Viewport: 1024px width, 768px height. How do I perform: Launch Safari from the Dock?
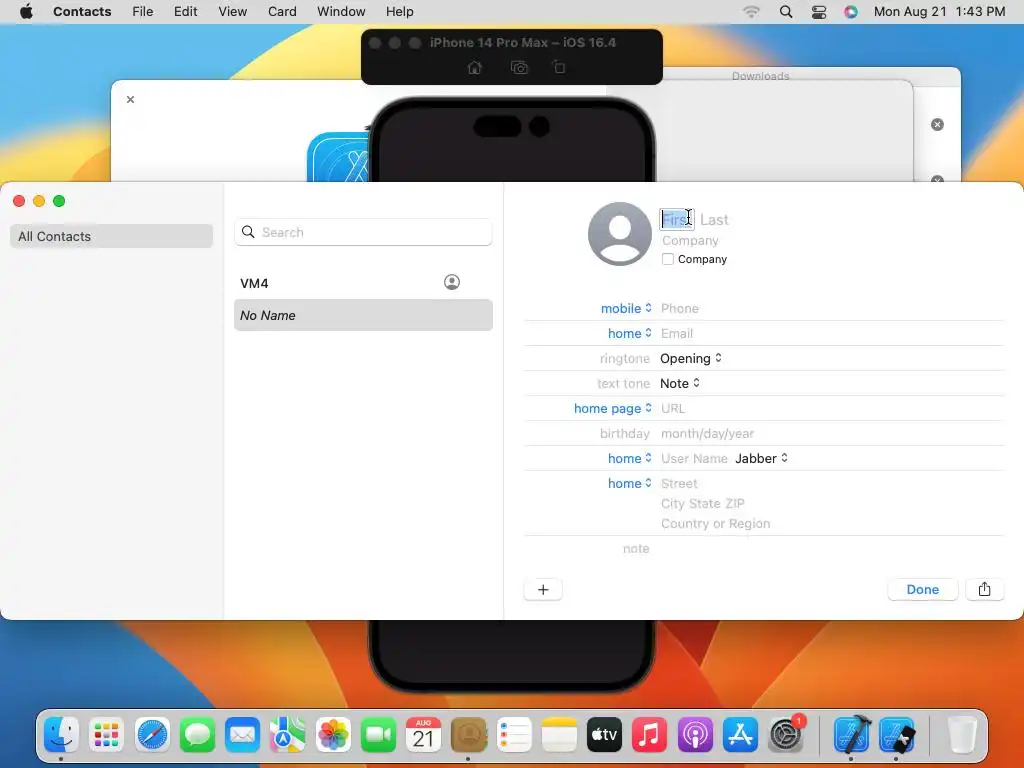pyautogui.click(x=152, y=735)
